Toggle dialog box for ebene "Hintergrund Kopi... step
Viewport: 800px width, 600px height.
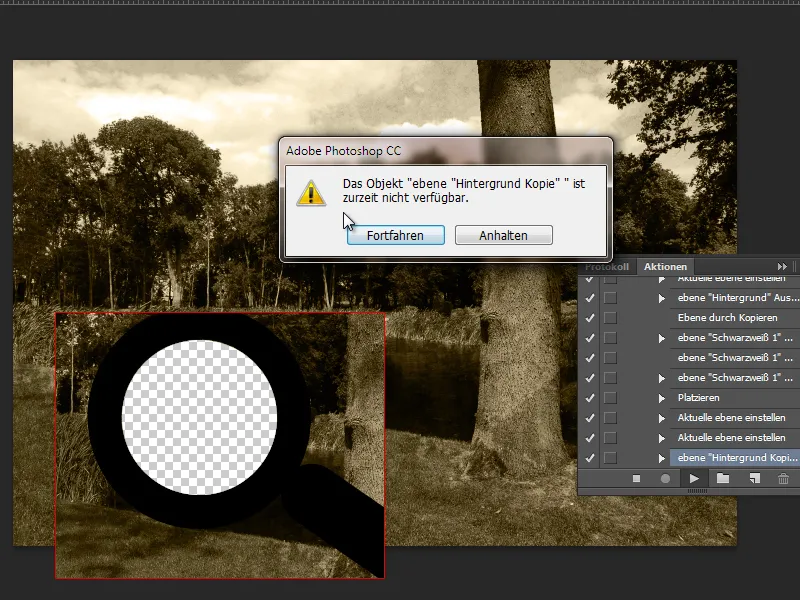click(x=610, y=458)
